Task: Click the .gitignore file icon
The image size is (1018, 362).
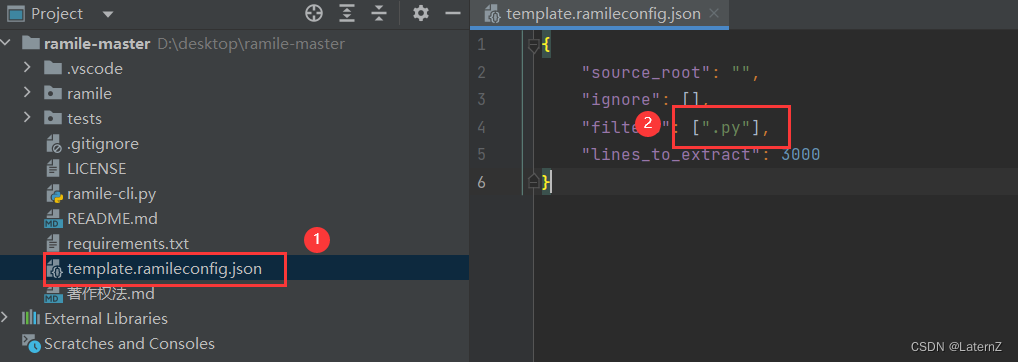Action: (53, 143)
